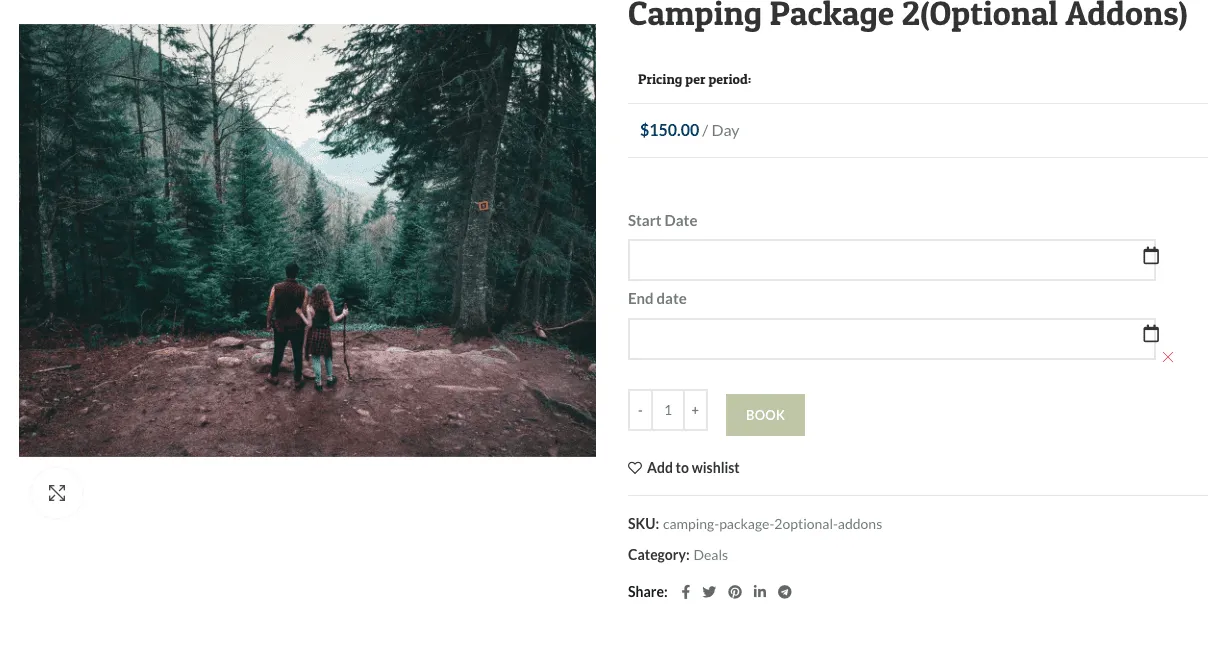Share the product on Facebook
1208x645 pixels.
[x=685, y=591]
